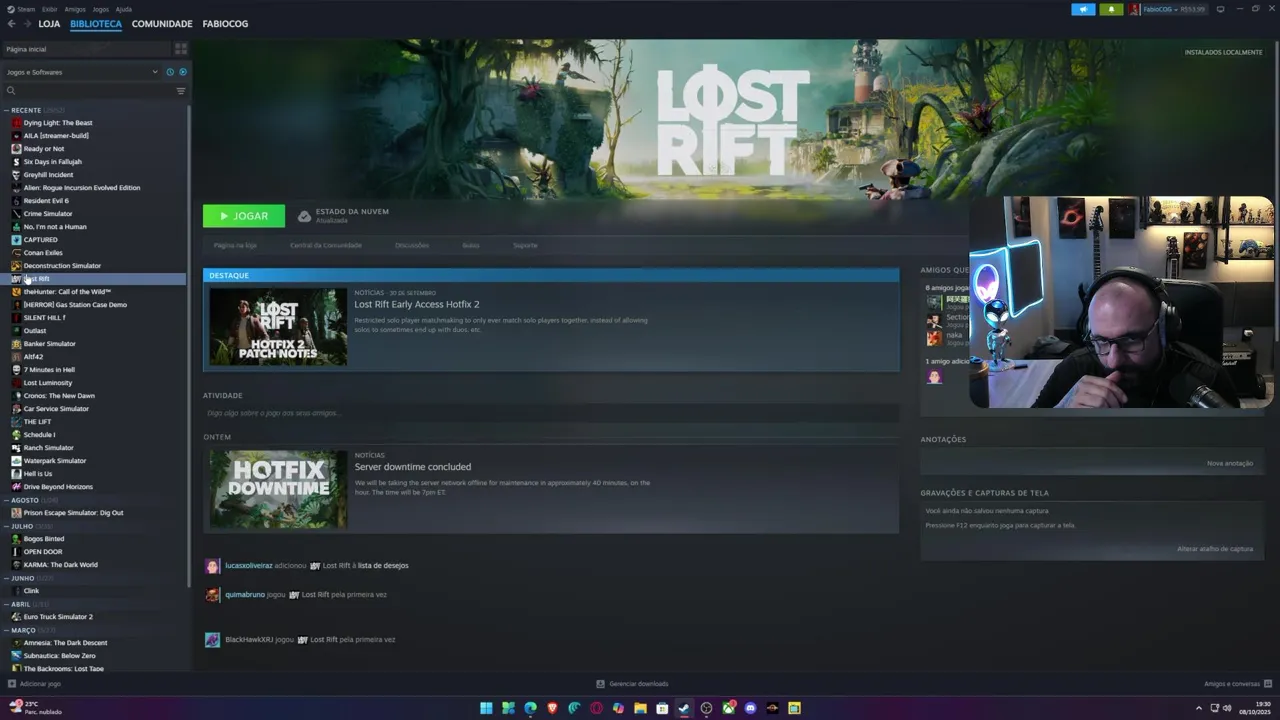Open the green notifications bell
The height and width of the screenshot is (720, 1280).
pyautogui.click(x=1111, y=9)
